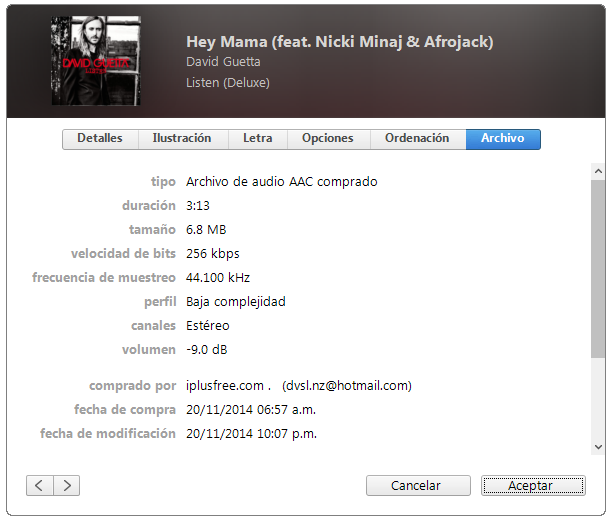
Task: Click the David Guetta album artwork
Action: 96,61
